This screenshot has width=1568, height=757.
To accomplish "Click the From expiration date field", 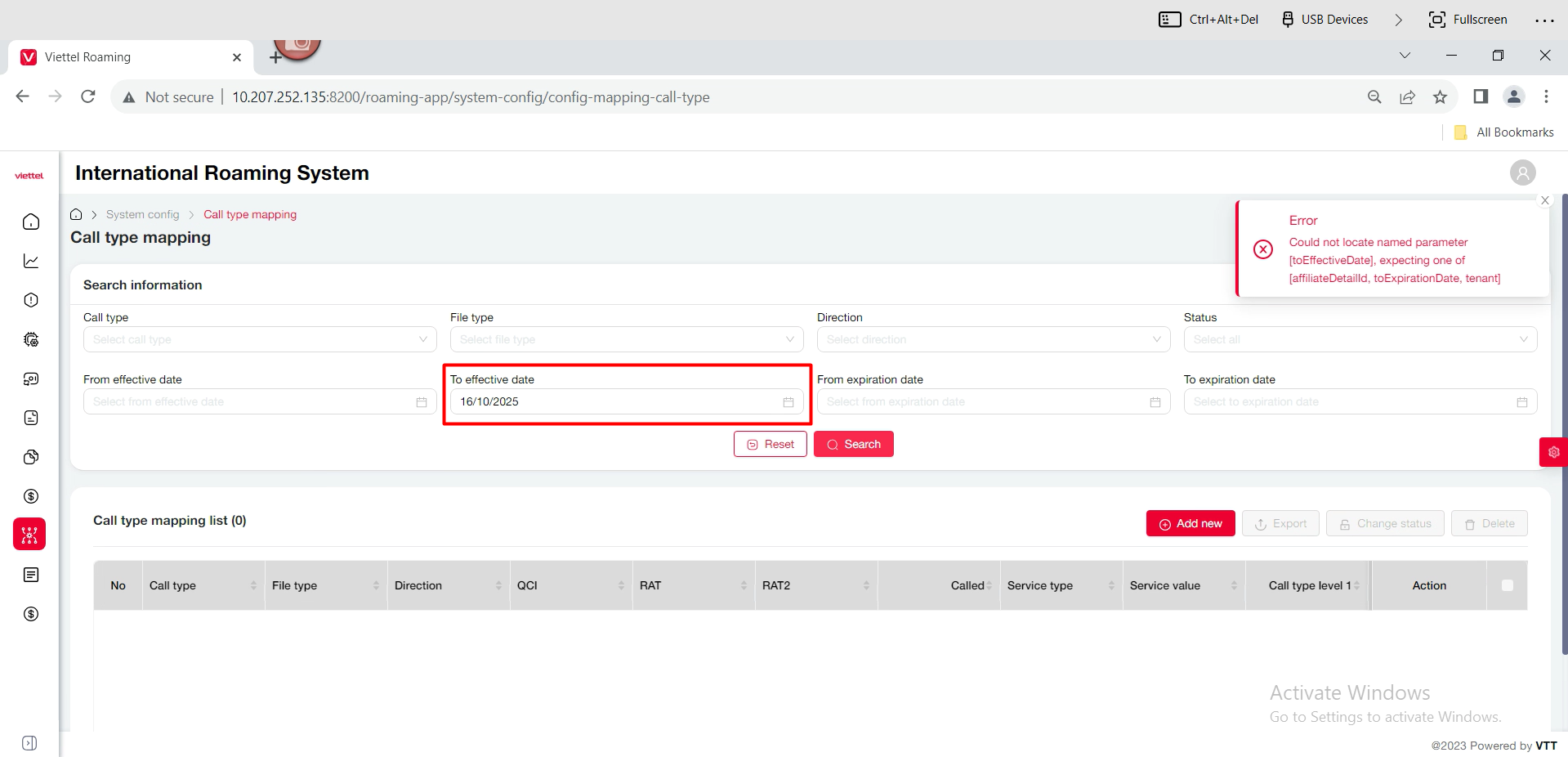I will (985, 402).
